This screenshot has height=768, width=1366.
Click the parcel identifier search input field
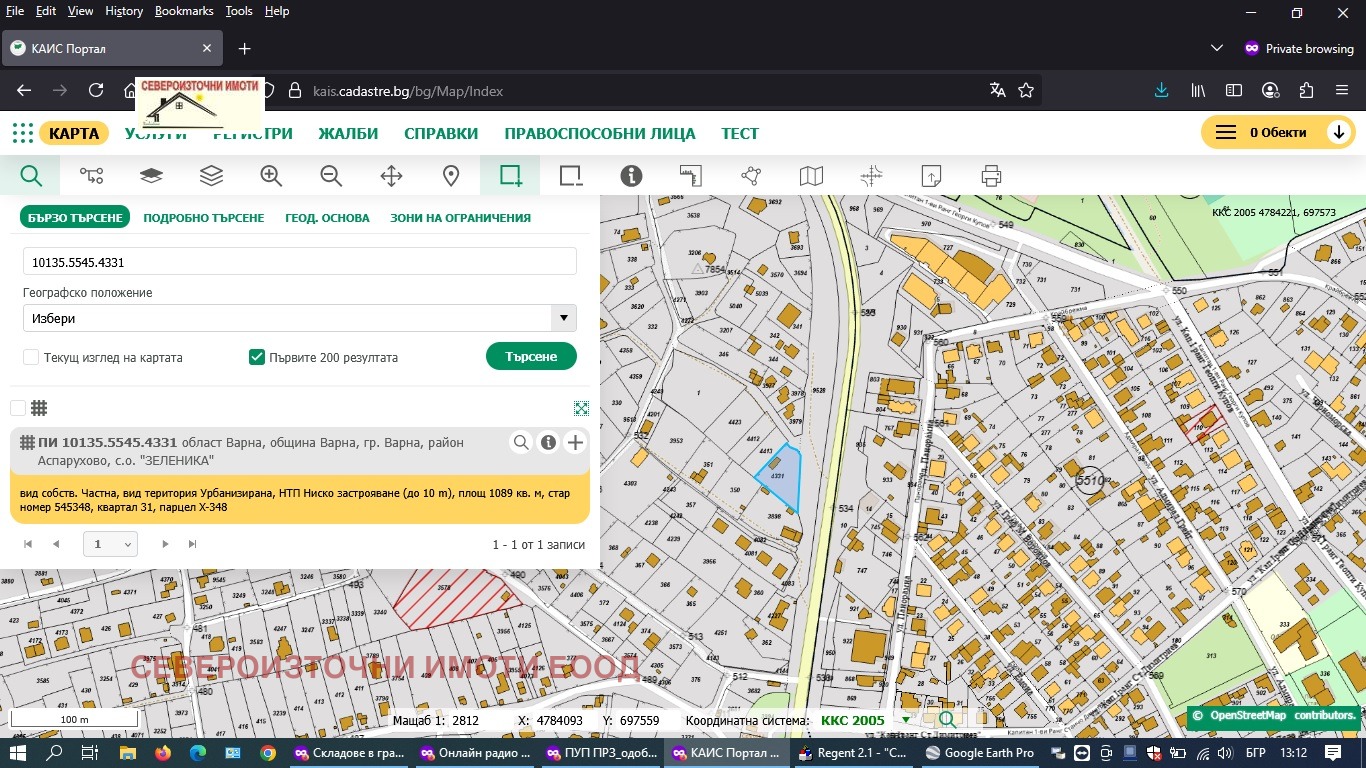pos(300,262)
